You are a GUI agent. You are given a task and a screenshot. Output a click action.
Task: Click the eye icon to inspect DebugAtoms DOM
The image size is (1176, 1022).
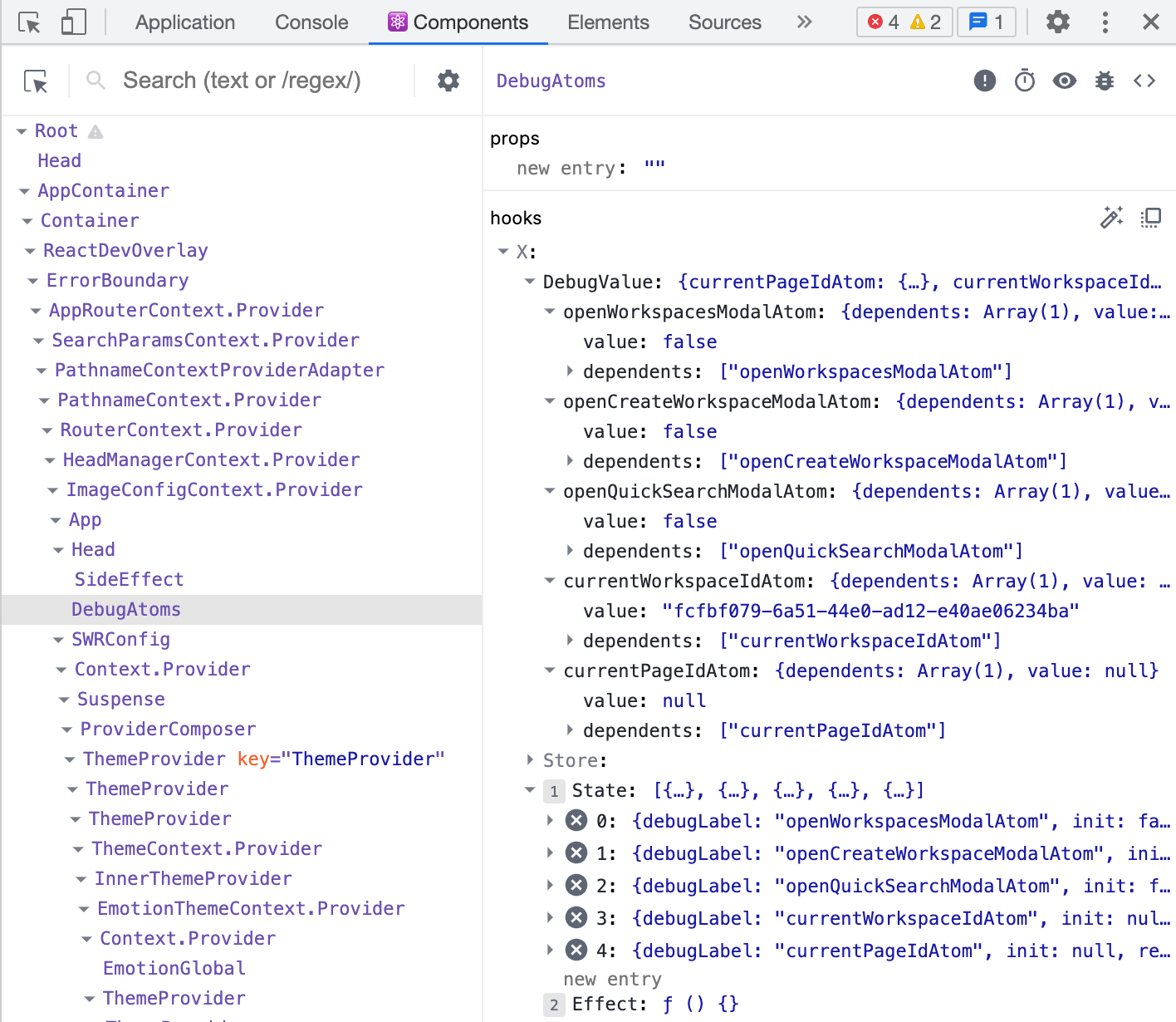[1064, 81]
